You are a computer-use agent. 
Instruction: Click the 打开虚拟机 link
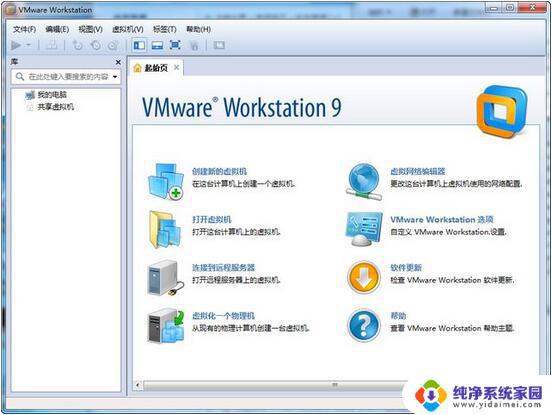point(212,220)
